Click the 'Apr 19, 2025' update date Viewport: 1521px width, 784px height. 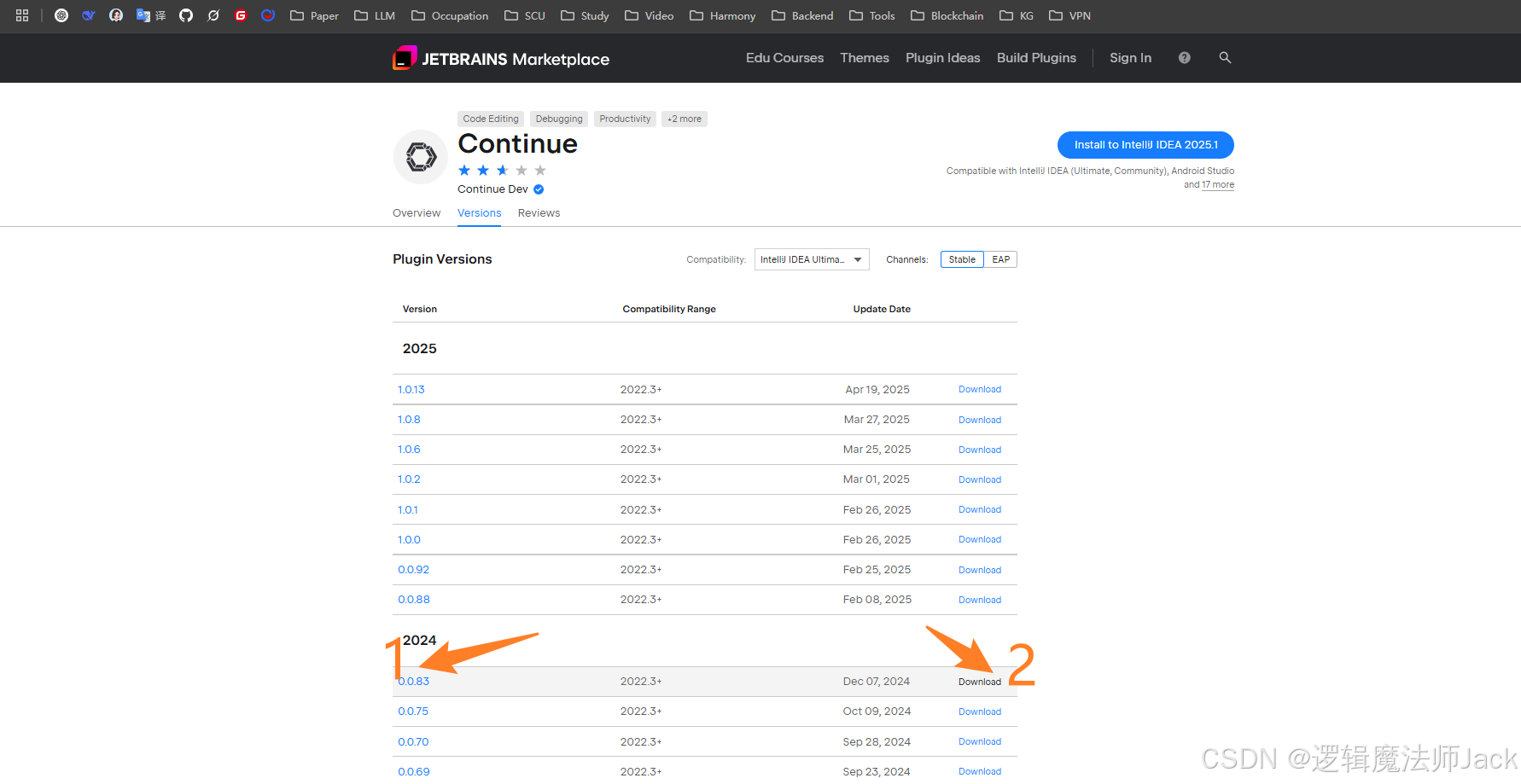click(x=877, y=390)
